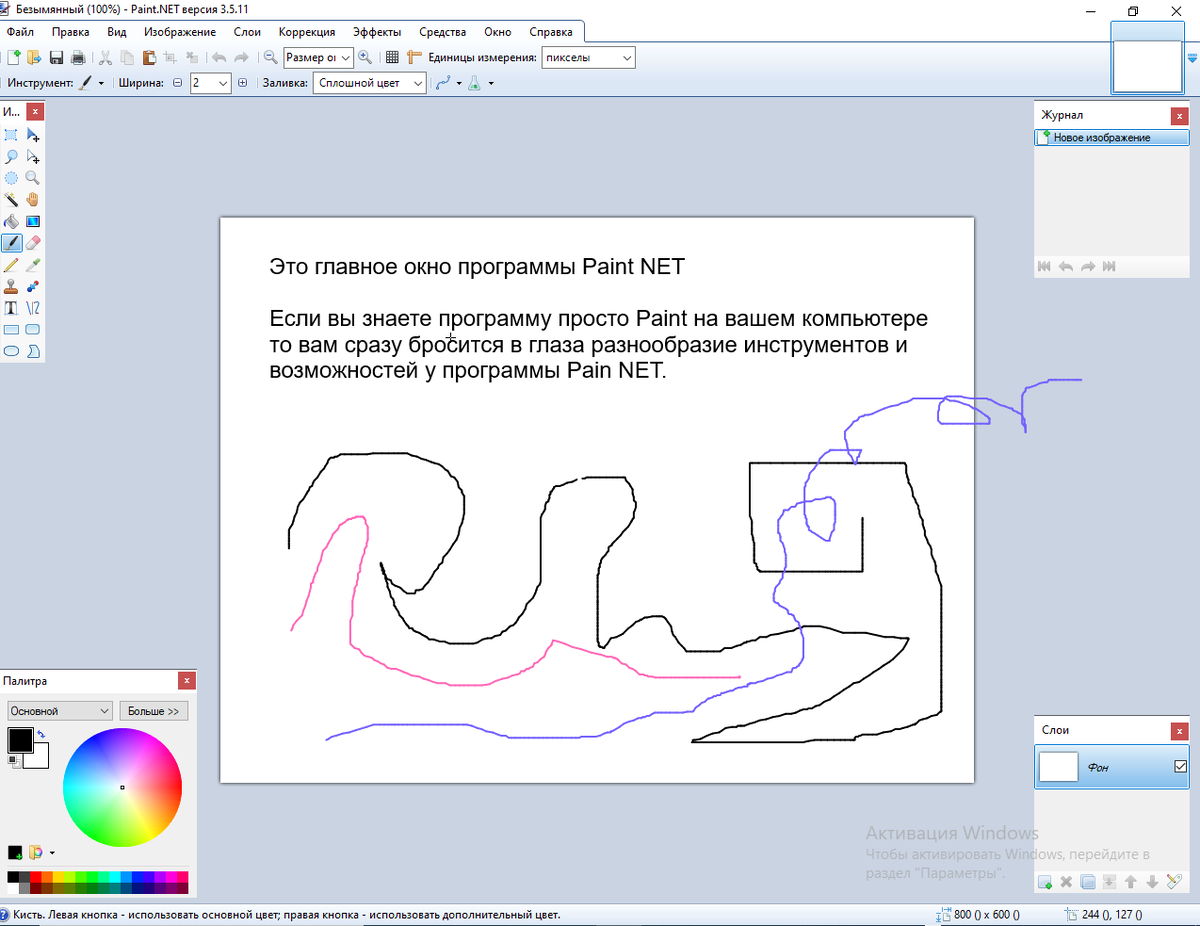Select the Move Selection tool
This screenshot has width=1200, height=926.
(33, 157)
